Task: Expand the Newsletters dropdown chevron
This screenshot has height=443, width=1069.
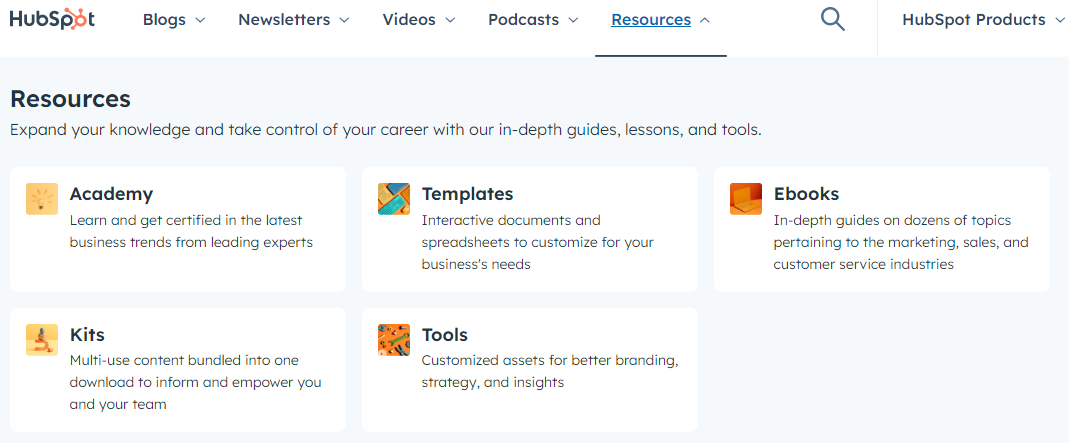Action: click(344, 20)
